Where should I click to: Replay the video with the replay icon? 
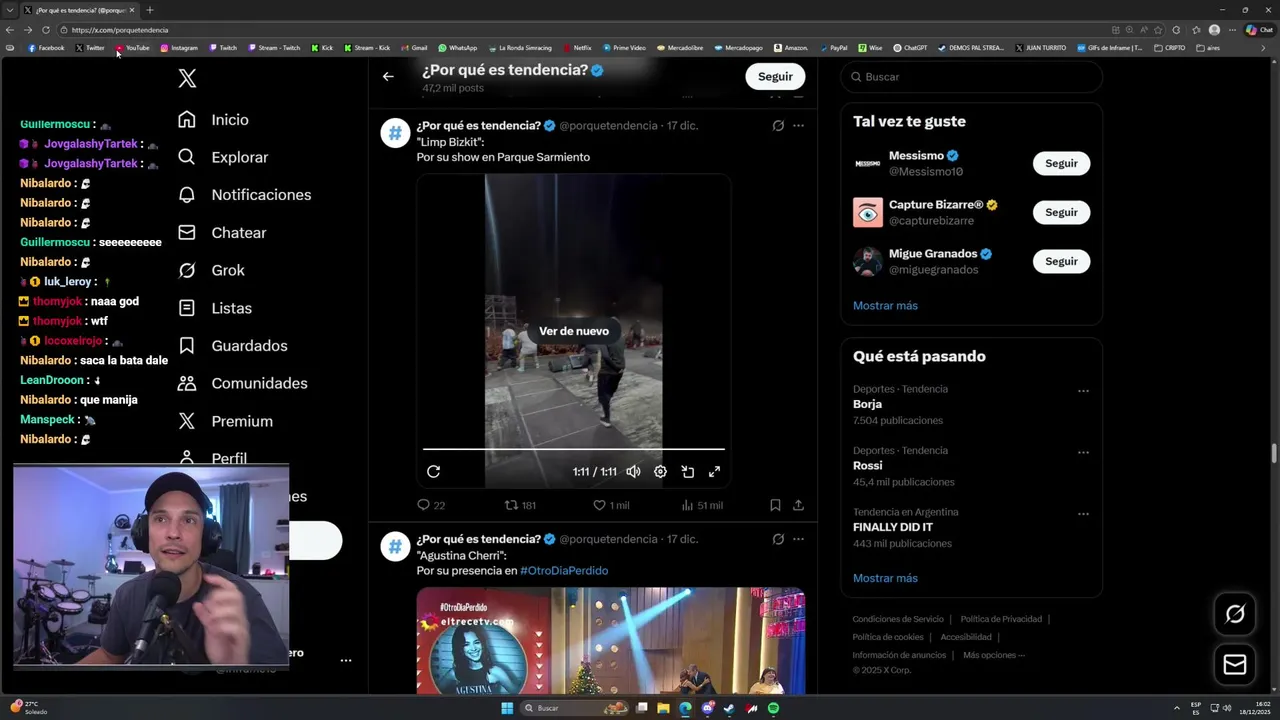433,472
